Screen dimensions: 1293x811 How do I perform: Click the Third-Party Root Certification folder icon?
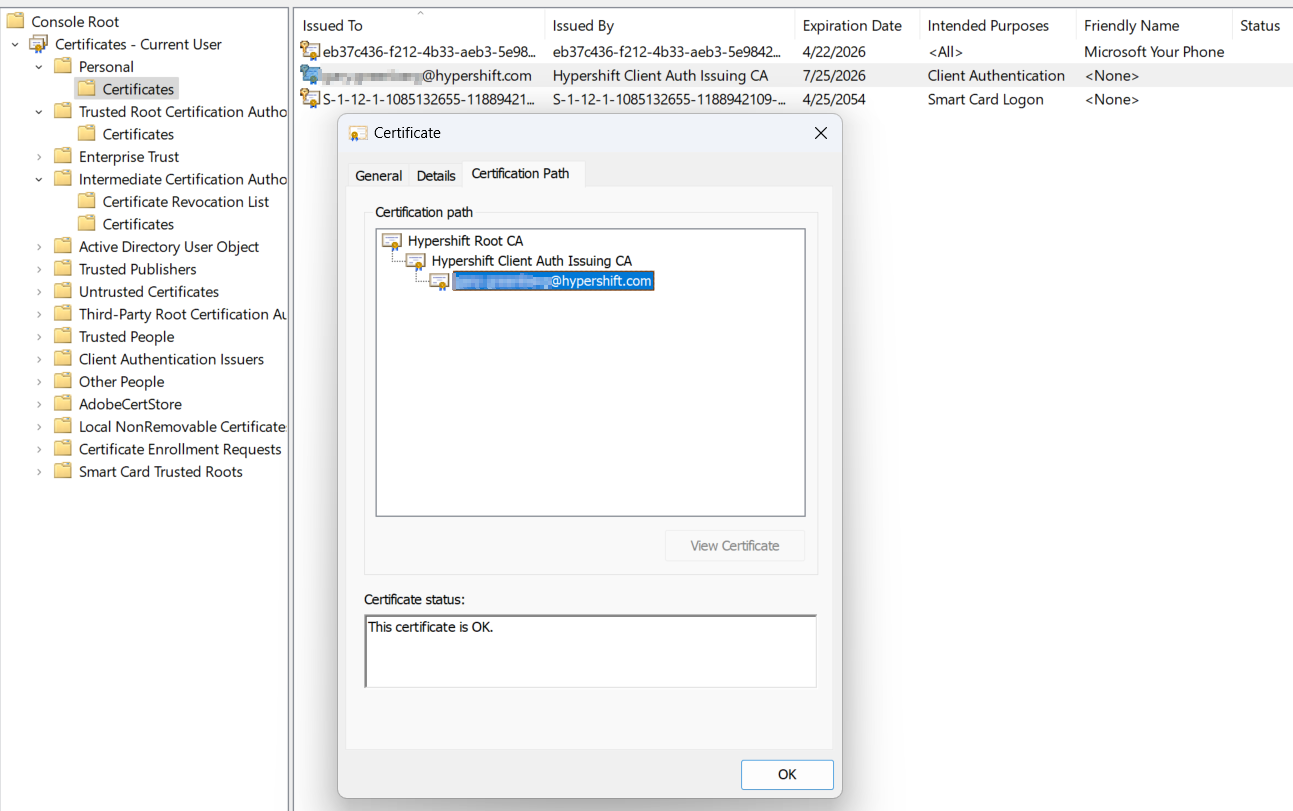(x=63, y=314)
